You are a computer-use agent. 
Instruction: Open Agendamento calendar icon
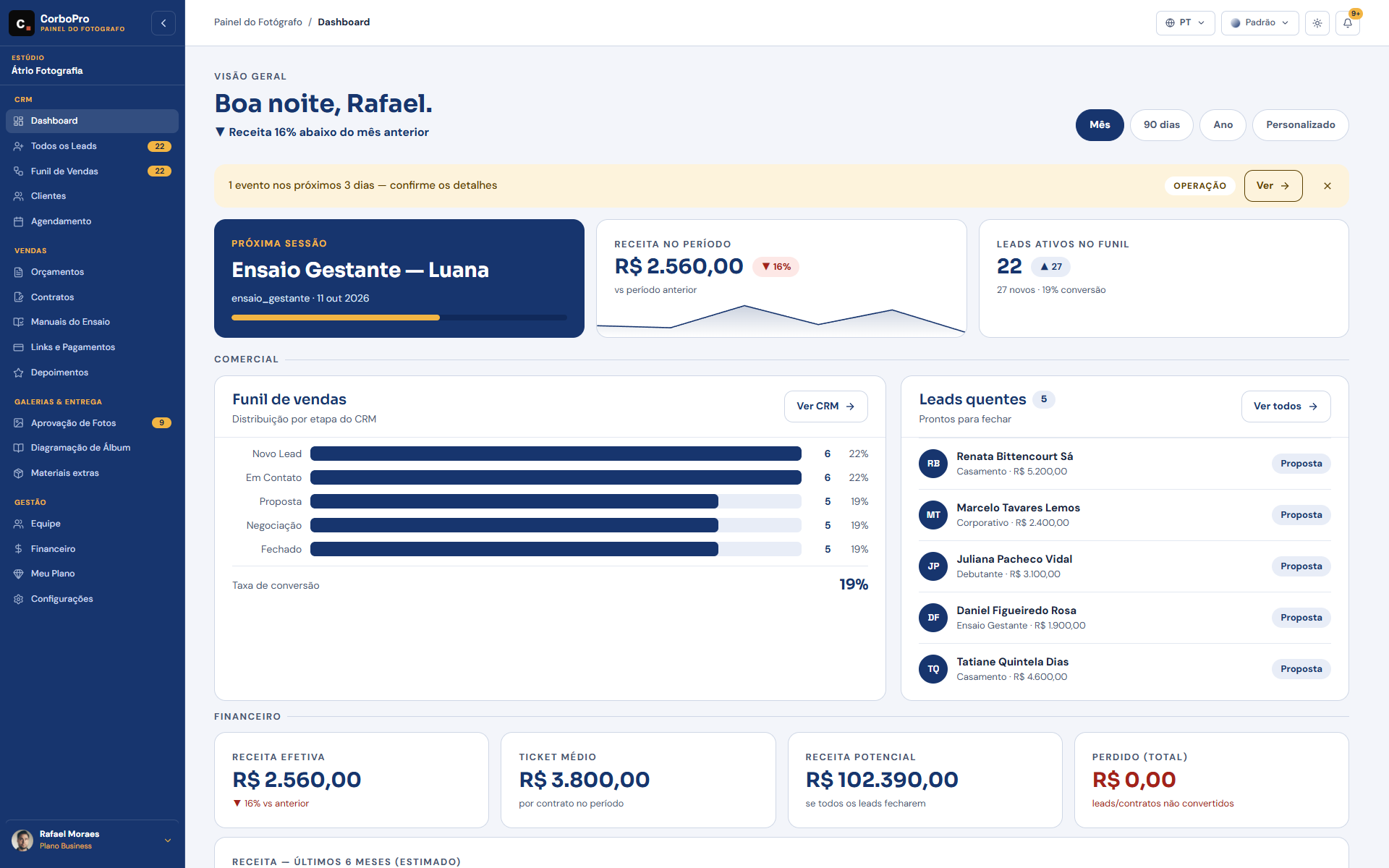[19, 221]
